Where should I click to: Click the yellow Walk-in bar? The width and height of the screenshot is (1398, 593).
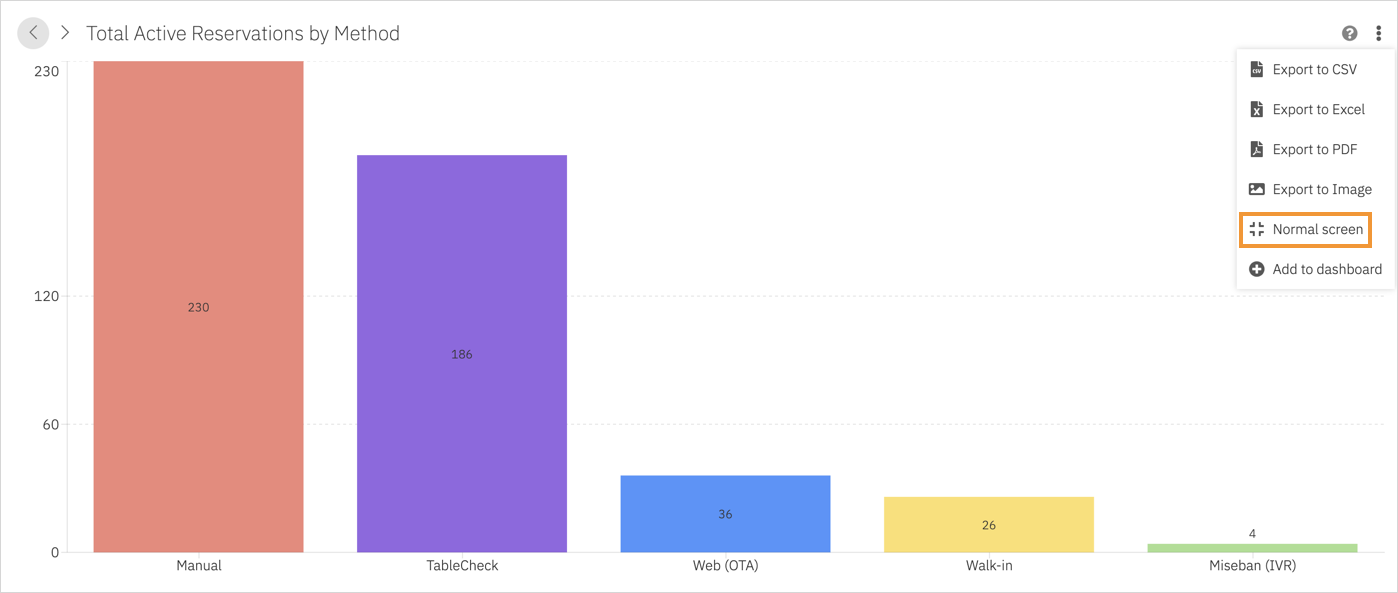tap(989, 525)
